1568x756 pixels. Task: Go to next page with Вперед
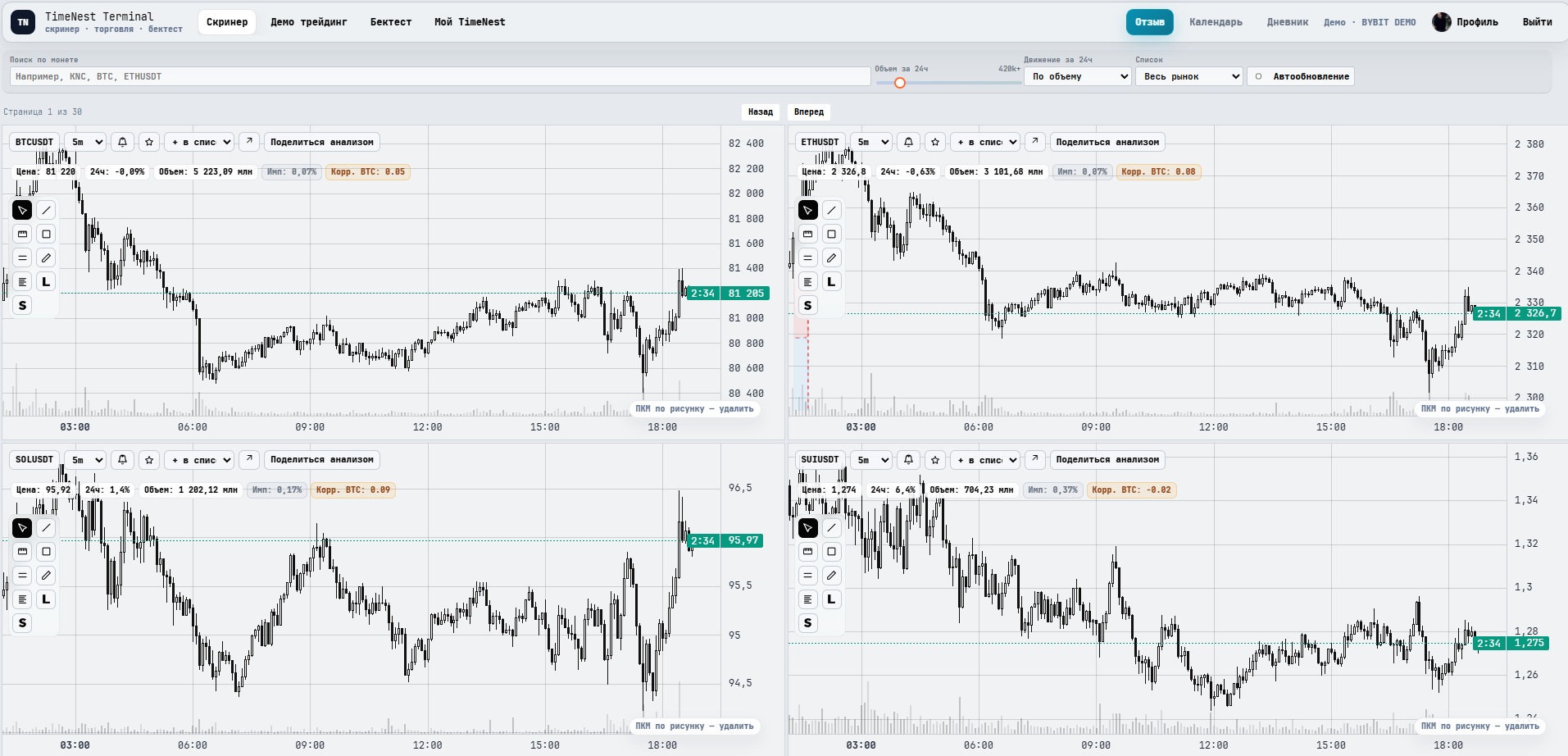(809, 112)
